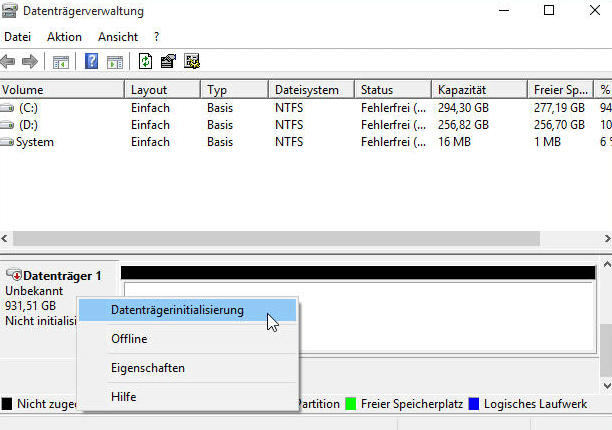The height and width of the screenshot is (430, 612).
Task: Click the Back arrow in toolbar
Action: (10, 62)
